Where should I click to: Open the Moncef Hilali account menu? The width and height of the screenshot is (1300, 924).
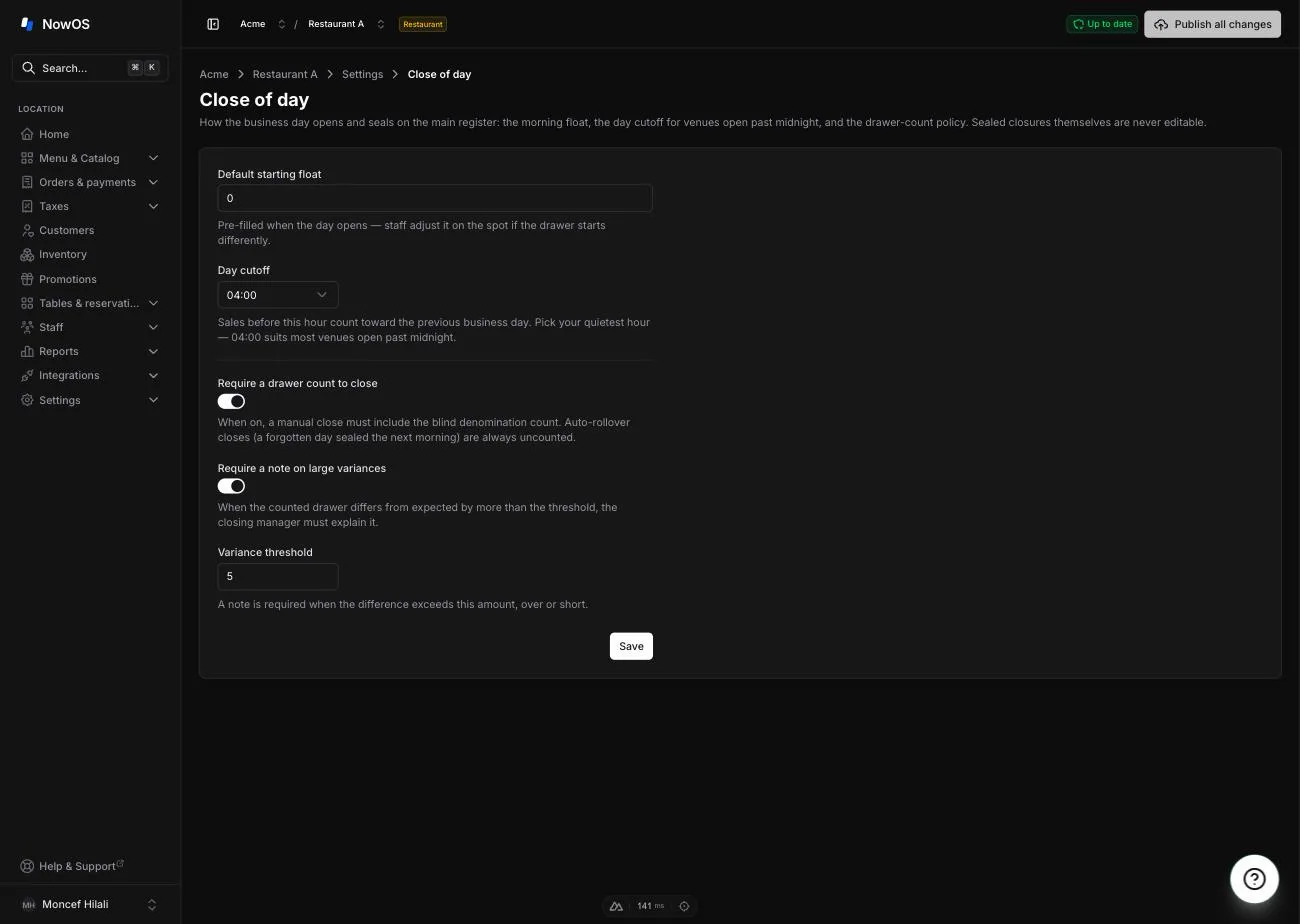(x=90, y=904)
